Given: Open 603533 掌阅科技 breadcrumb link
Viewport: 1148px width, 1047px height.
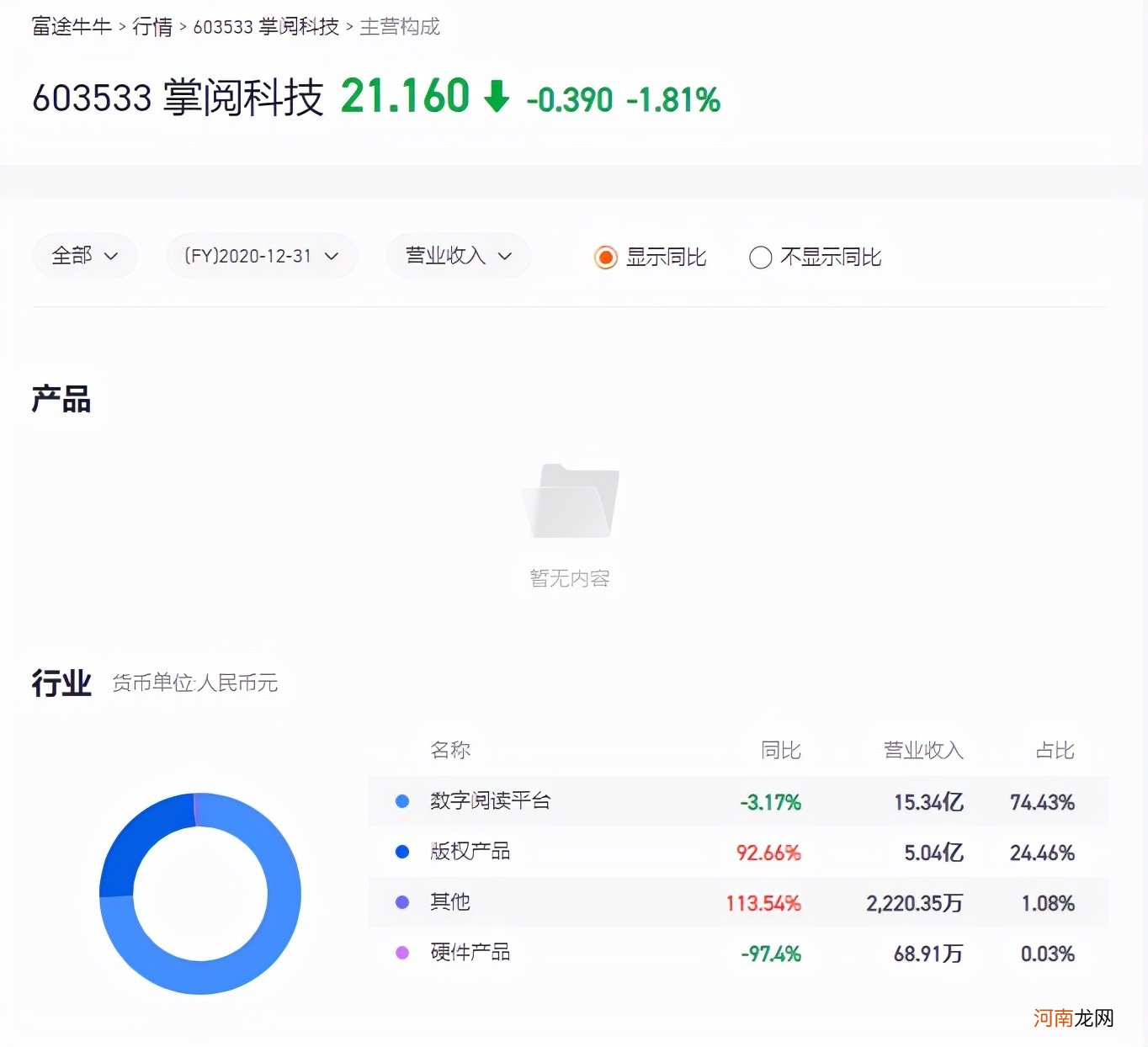Looking at the screenshot, I should click(x=266, y=27).
